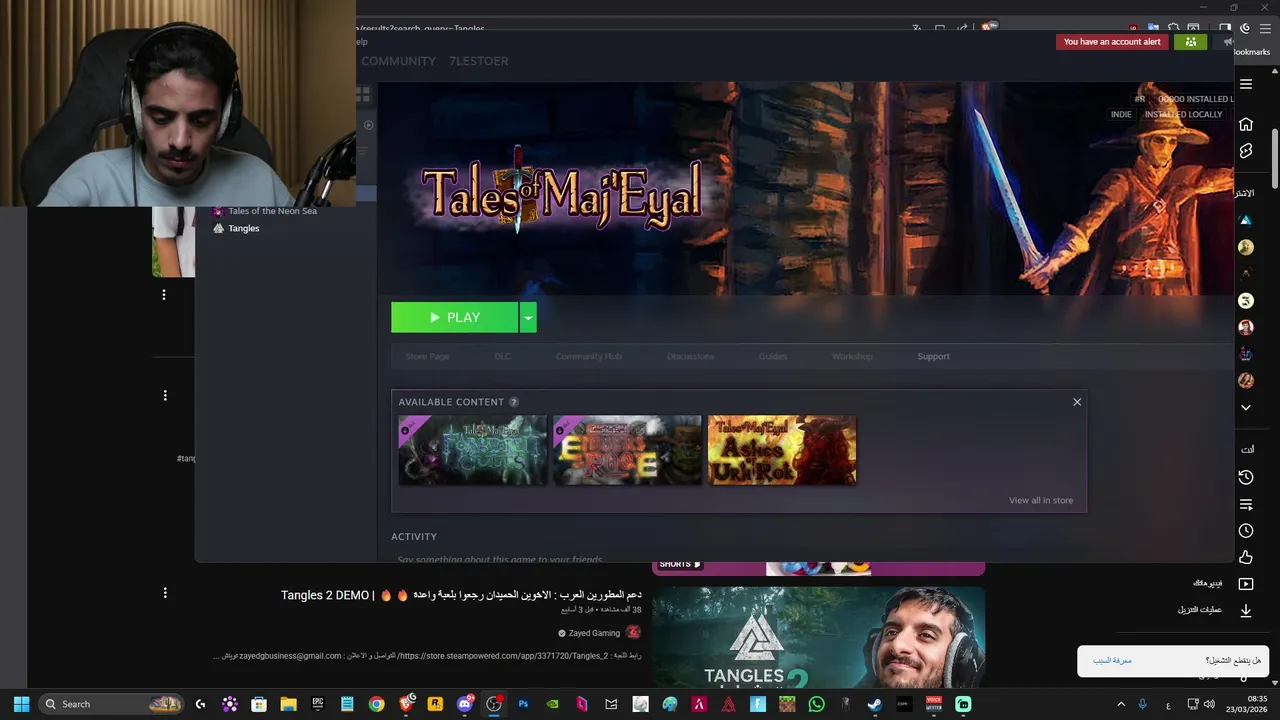Open Google Chrome from the taskbar
This screenshot has height=720, width=1280.
tap(376, 704)
